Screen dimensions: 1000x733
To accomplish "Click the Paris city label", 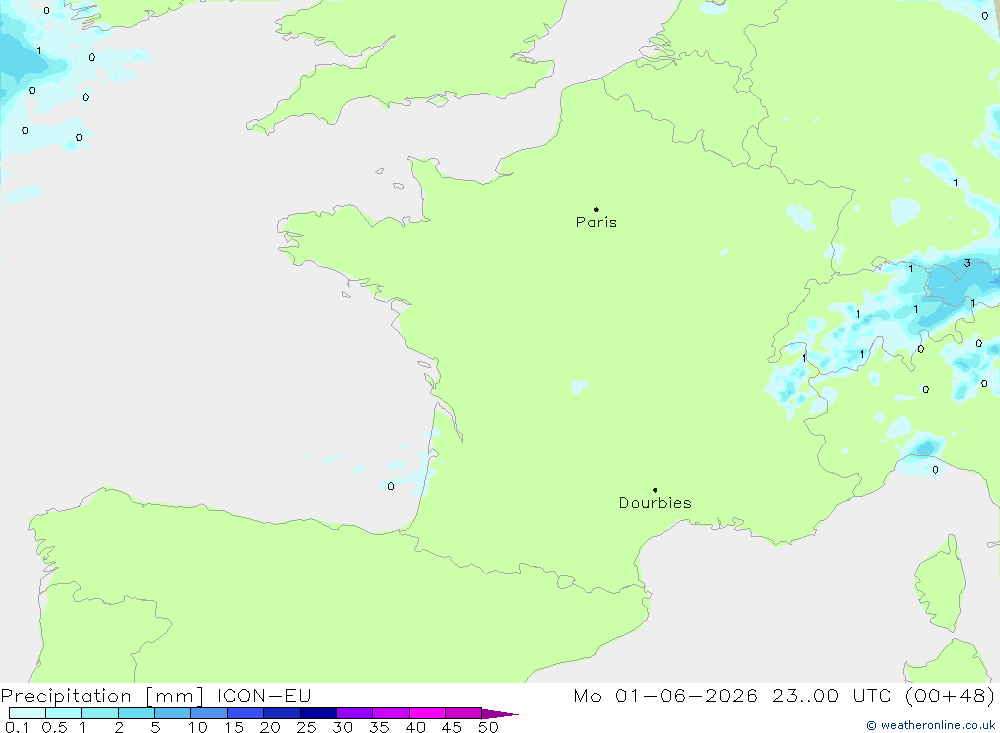I will (596, 222).
